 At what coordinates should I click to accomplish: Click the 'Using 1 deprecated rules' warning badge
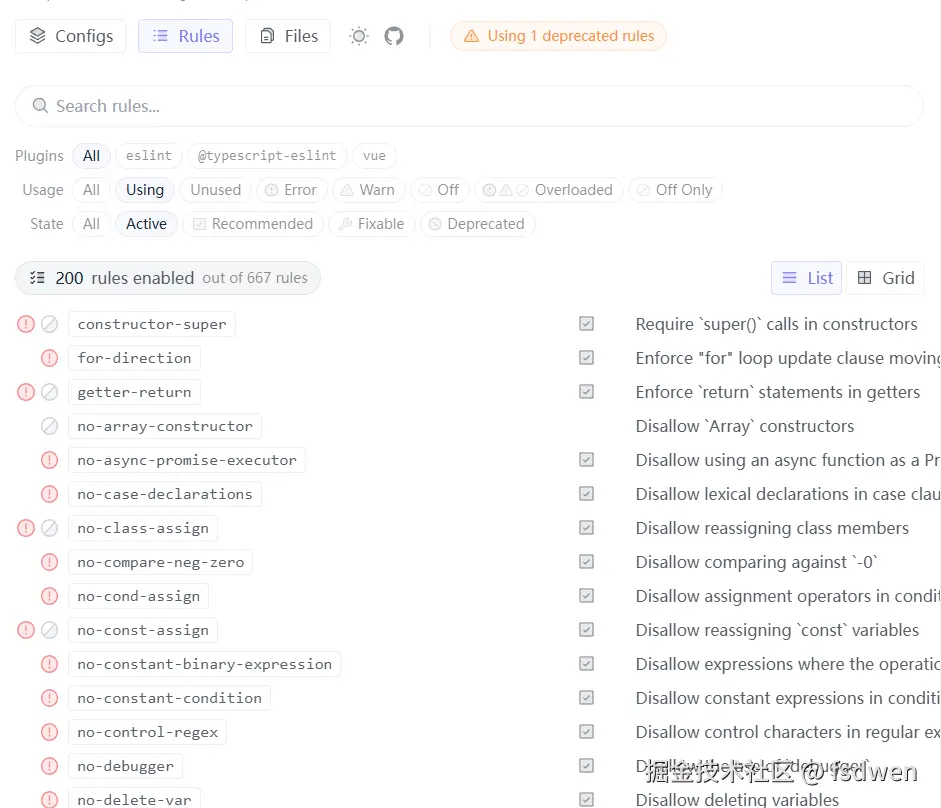pos(558,36)
